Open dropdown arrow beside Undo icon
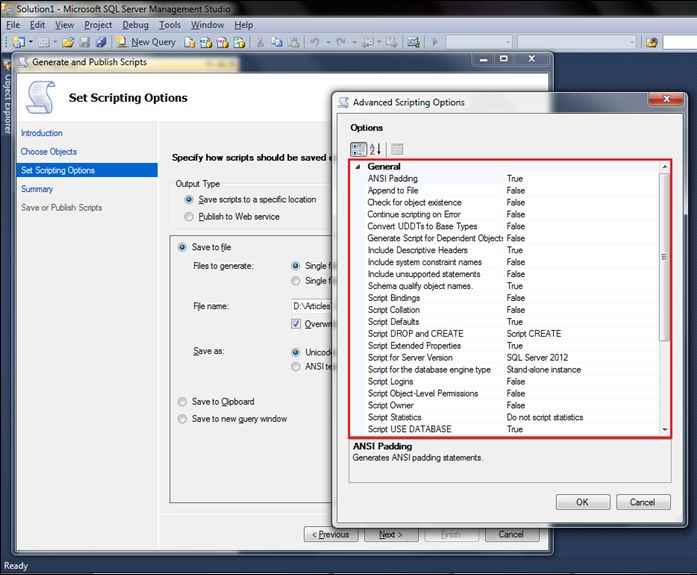697x575 pixels. [328, 43]
